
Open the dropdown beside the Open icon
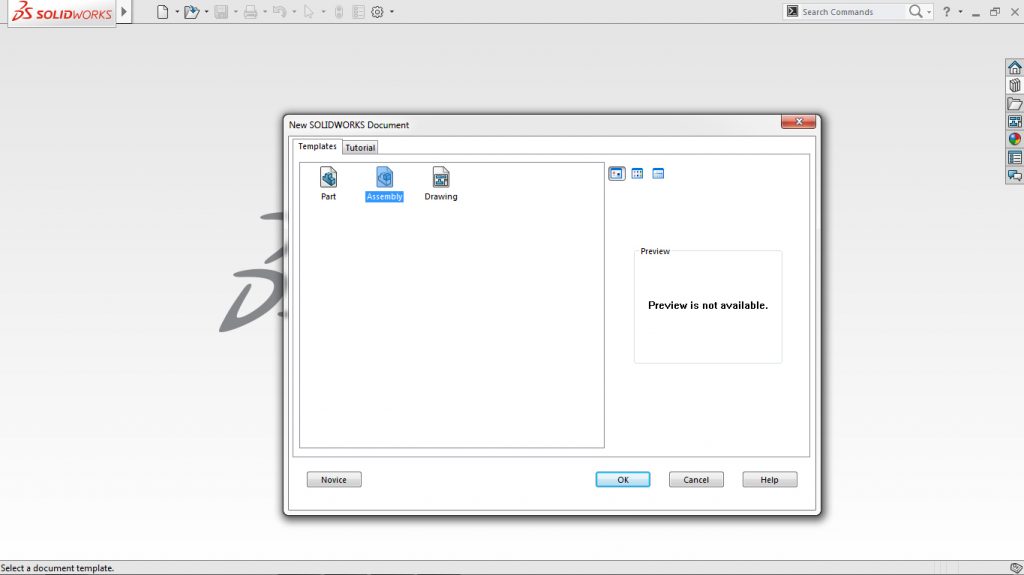206,12
